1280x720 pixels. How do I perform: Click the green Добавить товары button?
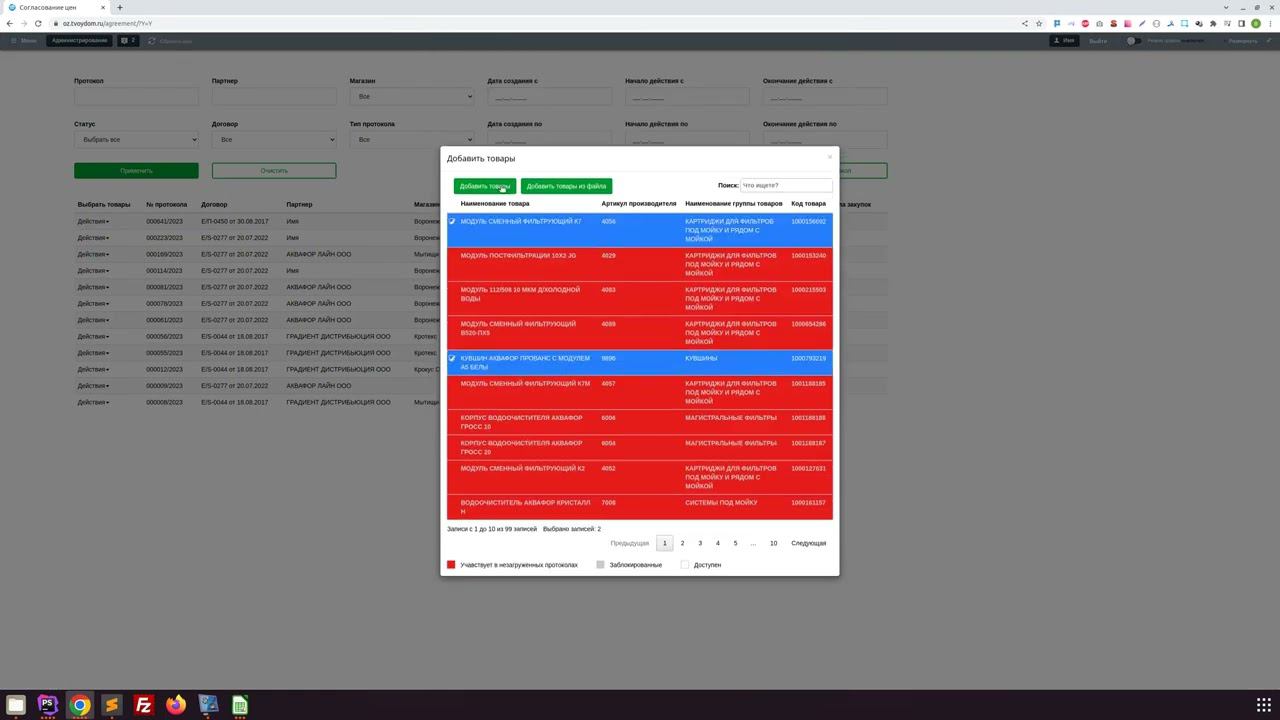coord(485,186)
